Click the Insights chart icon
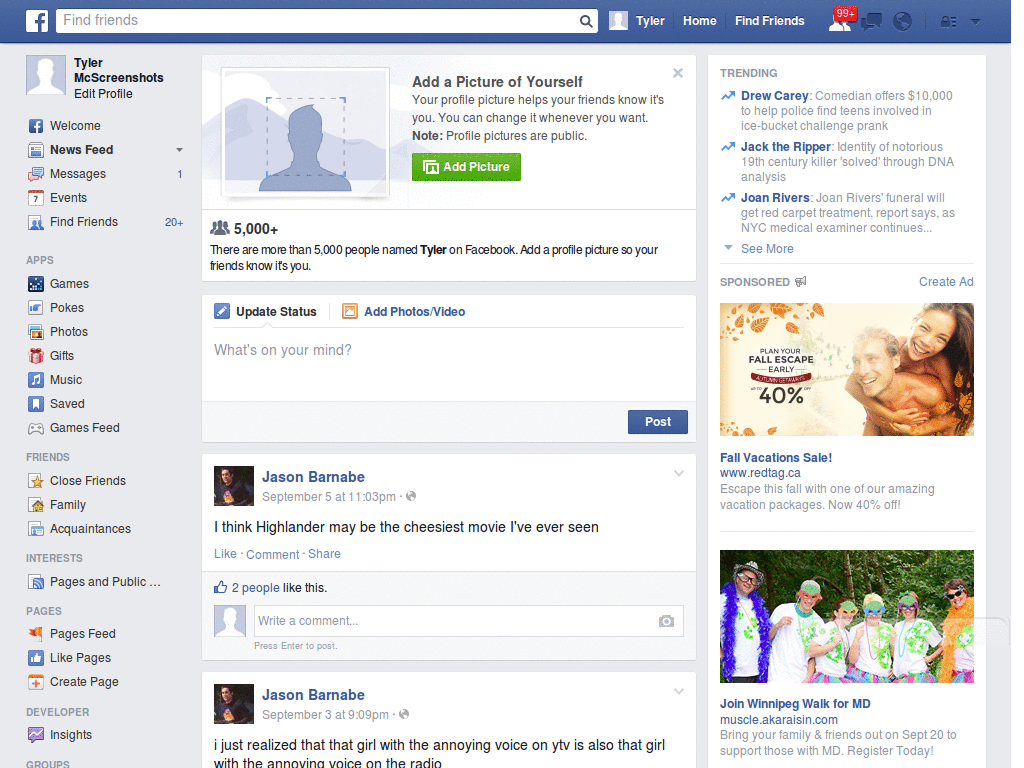 [x=36, y=735]
